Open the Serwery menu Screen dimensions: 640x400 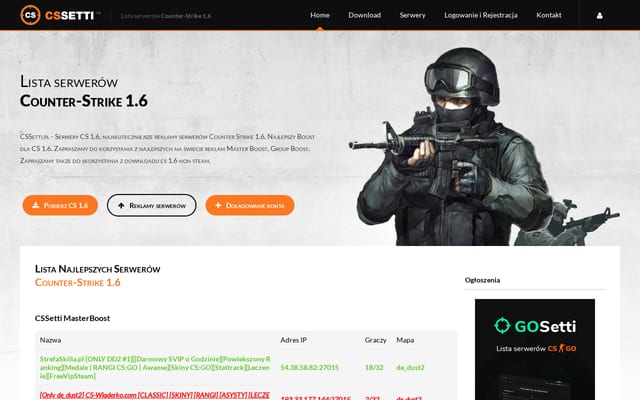click(x=412, y=15)
